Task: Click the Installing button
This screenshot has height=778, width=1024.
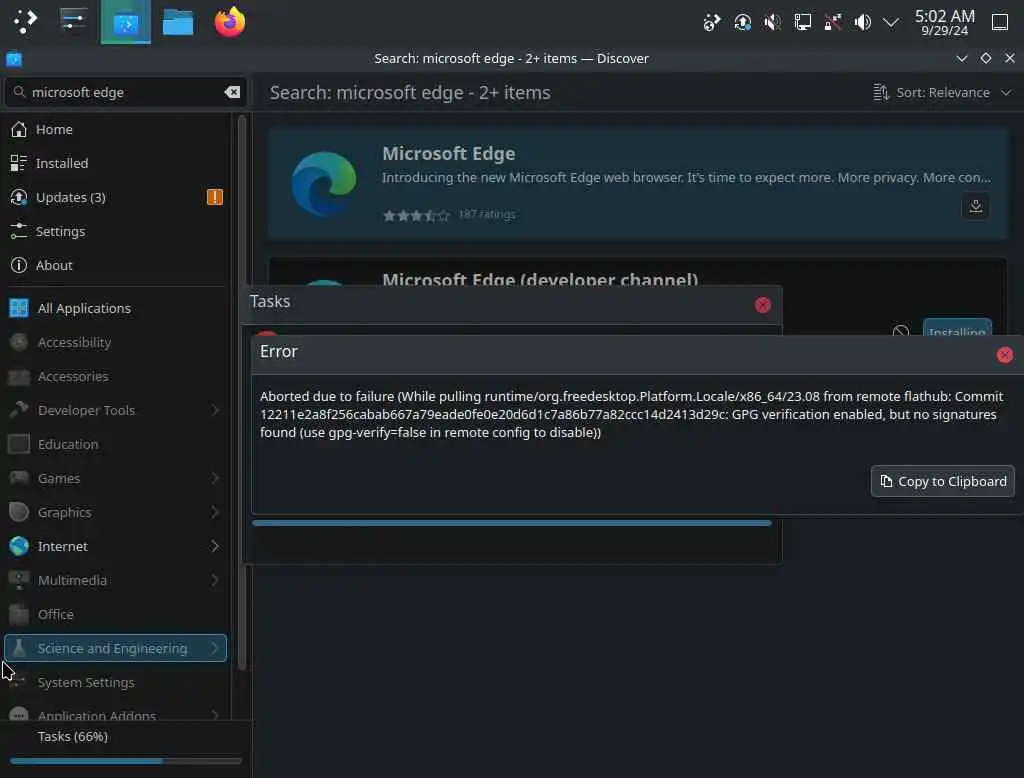Action: 957,328
